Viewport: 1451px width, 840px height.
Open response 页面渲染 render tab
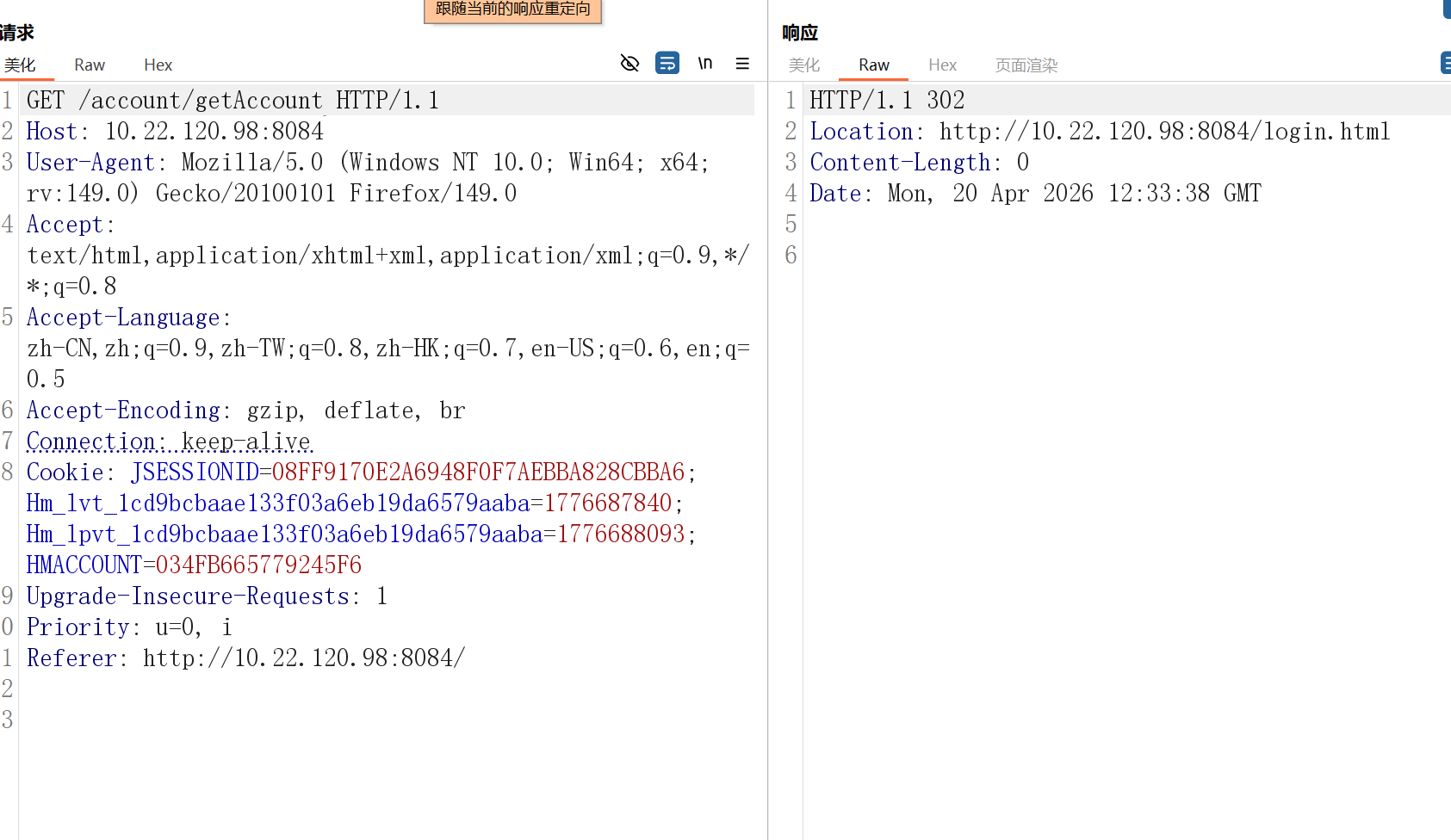pyautogui.click(x=1026, y=65)
